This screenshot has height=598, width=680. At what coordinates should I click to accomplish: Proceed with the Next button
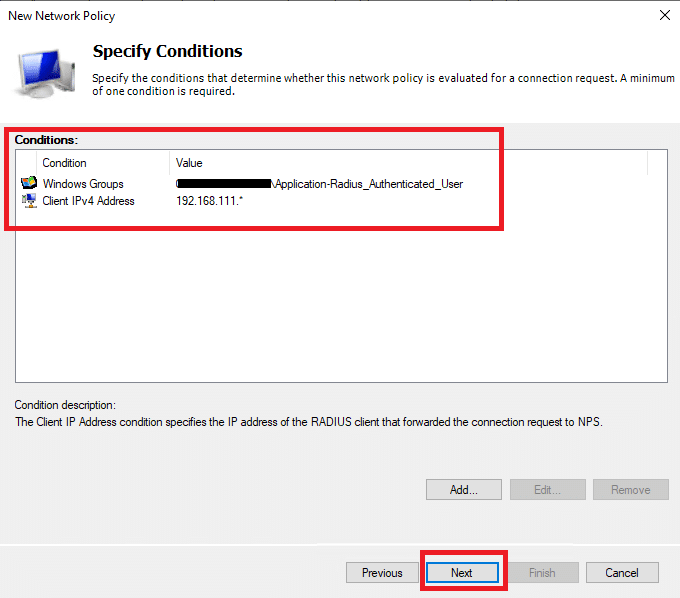462,573
